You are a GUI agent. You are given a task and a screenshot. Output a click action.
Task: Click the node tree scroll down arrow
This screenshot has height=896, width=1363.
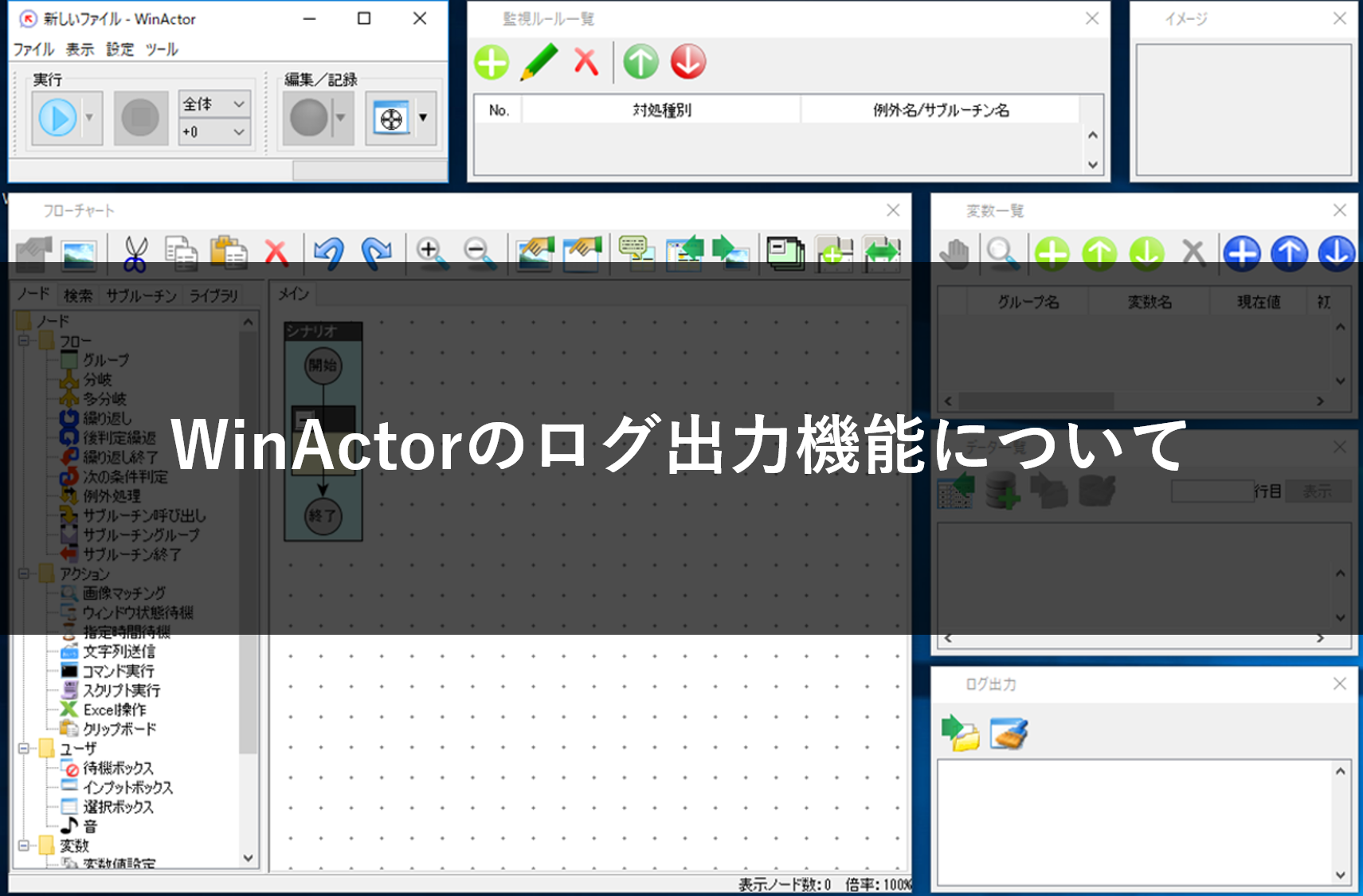[249, 858]
